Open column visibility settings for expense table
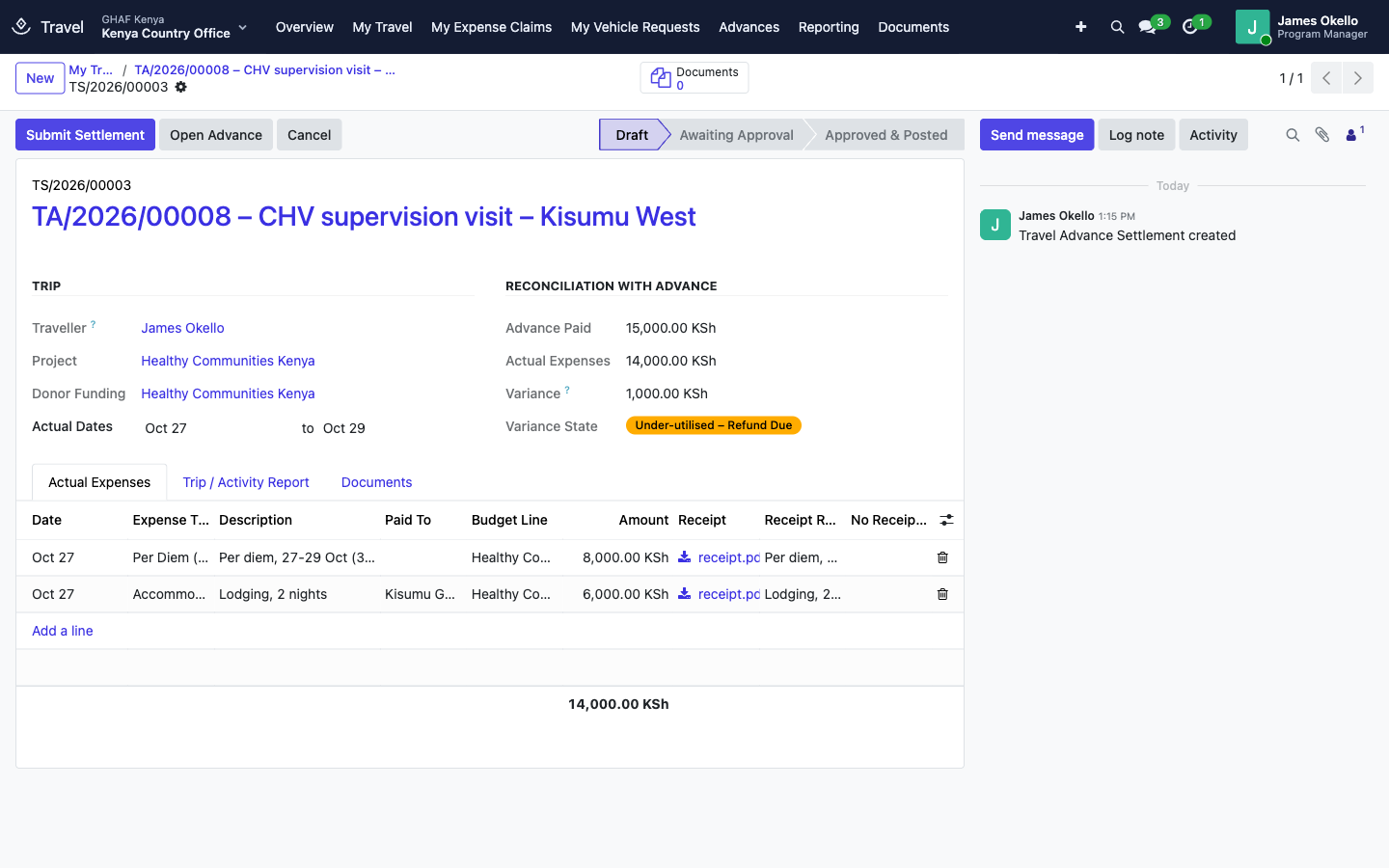This screenshot has height=868, width=1389. [x=946, y=520]
